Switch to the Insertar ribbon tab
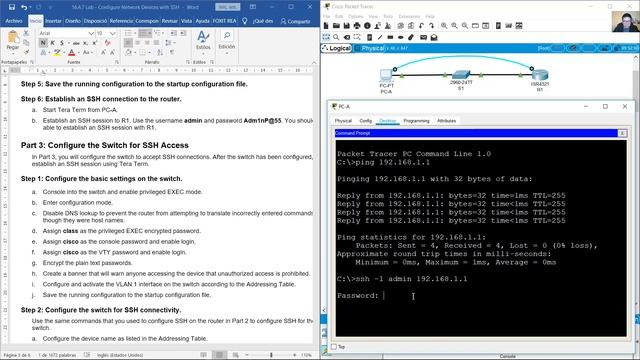 click(x=53, y=21)
